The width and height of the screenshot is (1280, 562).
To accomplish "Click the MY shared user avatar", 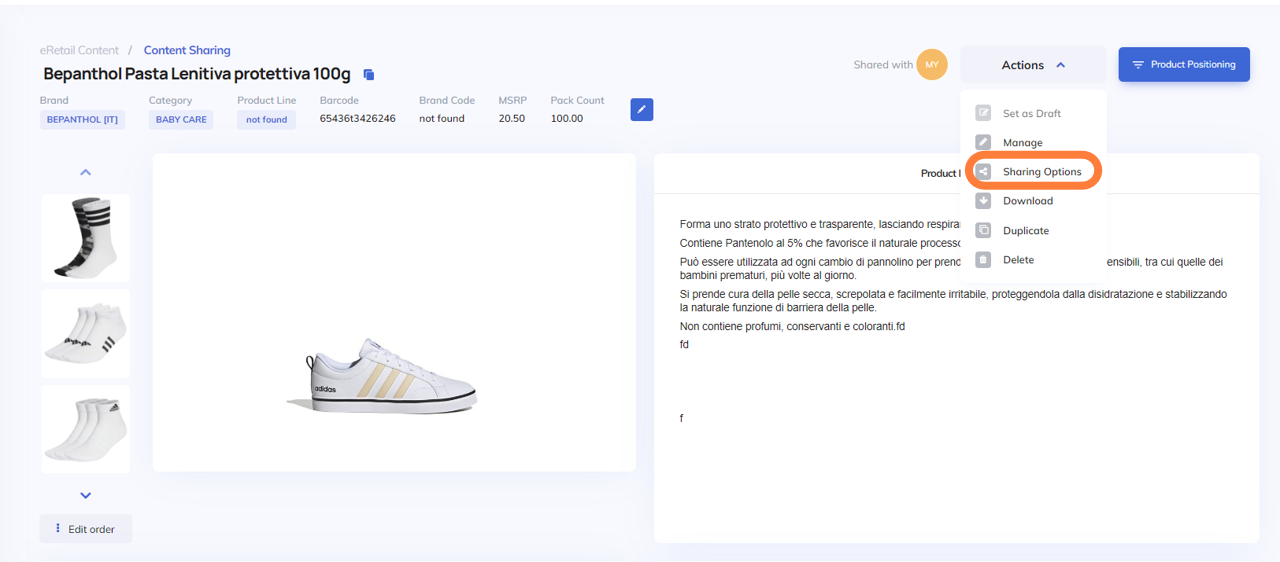I will (932, 65).
